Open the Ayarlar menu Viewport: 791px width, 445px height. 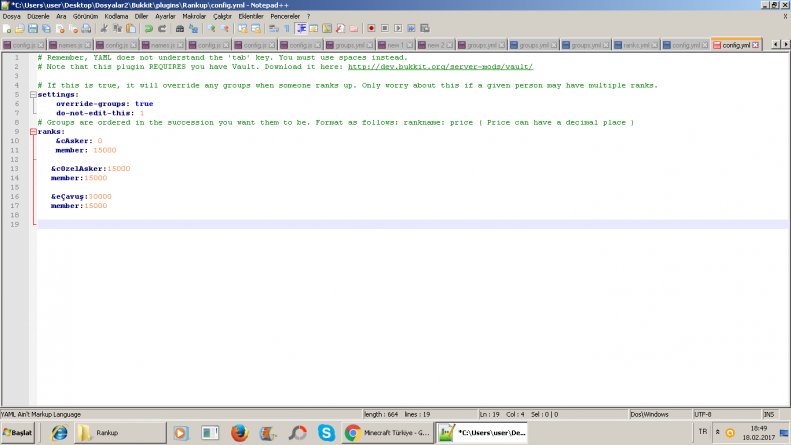(x=165, y=16)
